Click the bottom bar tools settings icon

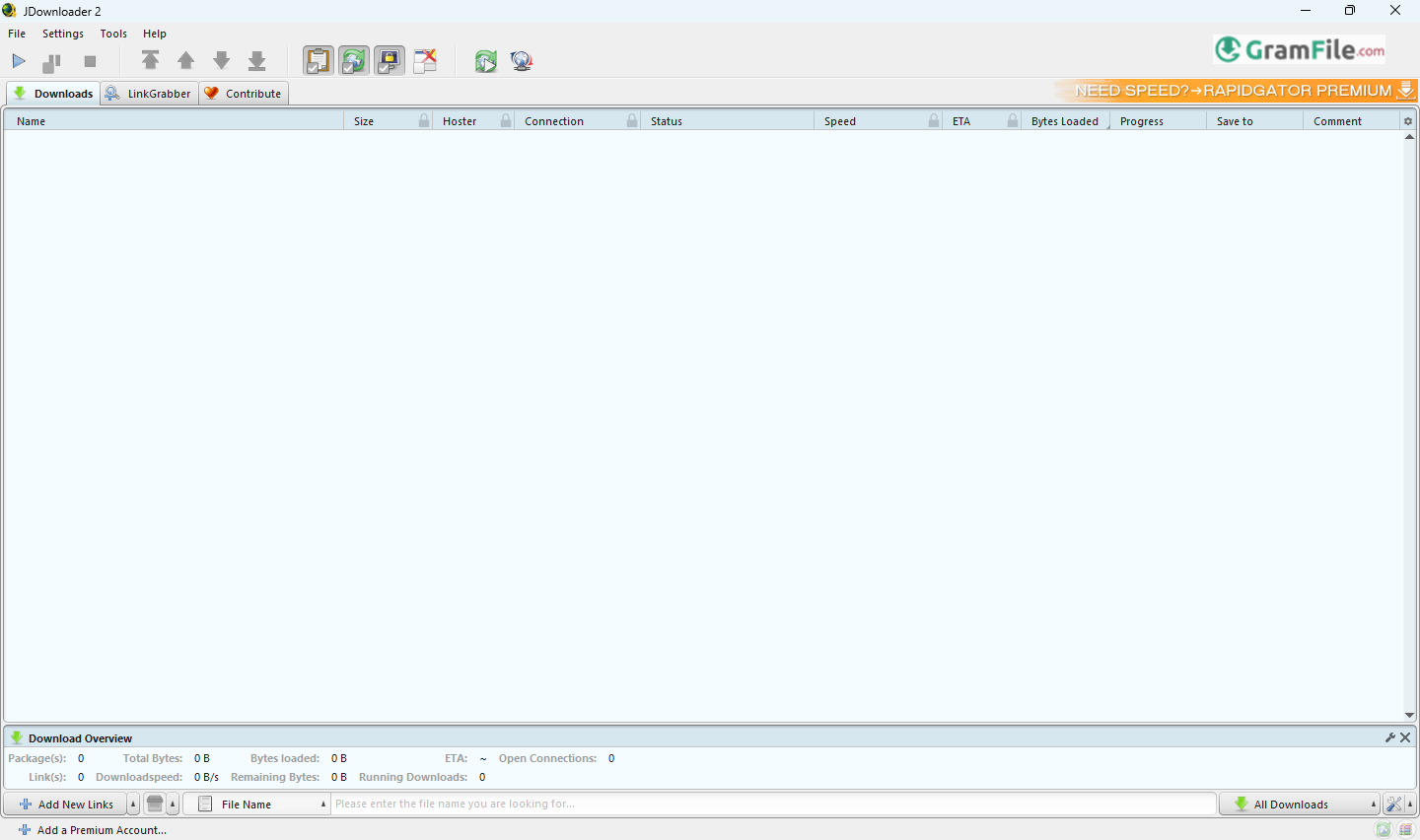click(1393, 805)
